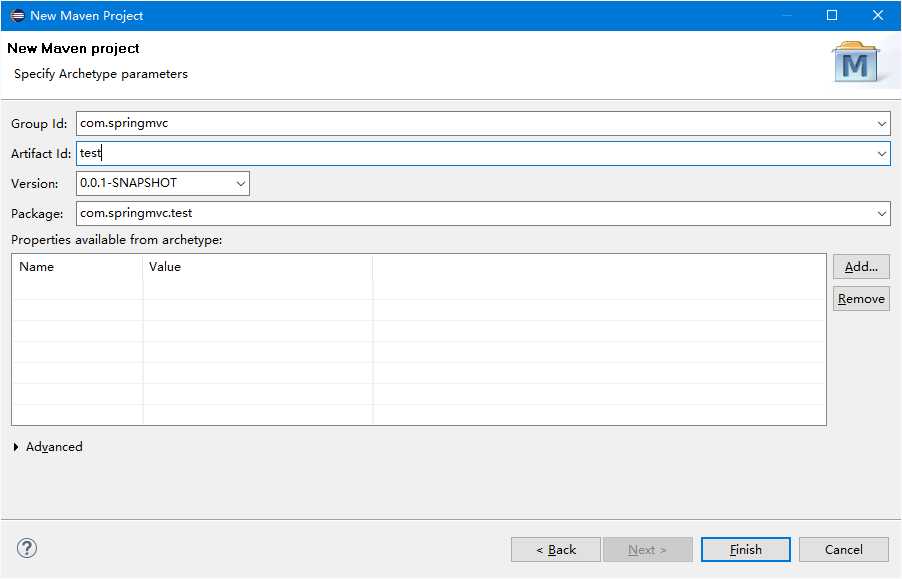Close the New Maven Project dialog

pos(878,16)
